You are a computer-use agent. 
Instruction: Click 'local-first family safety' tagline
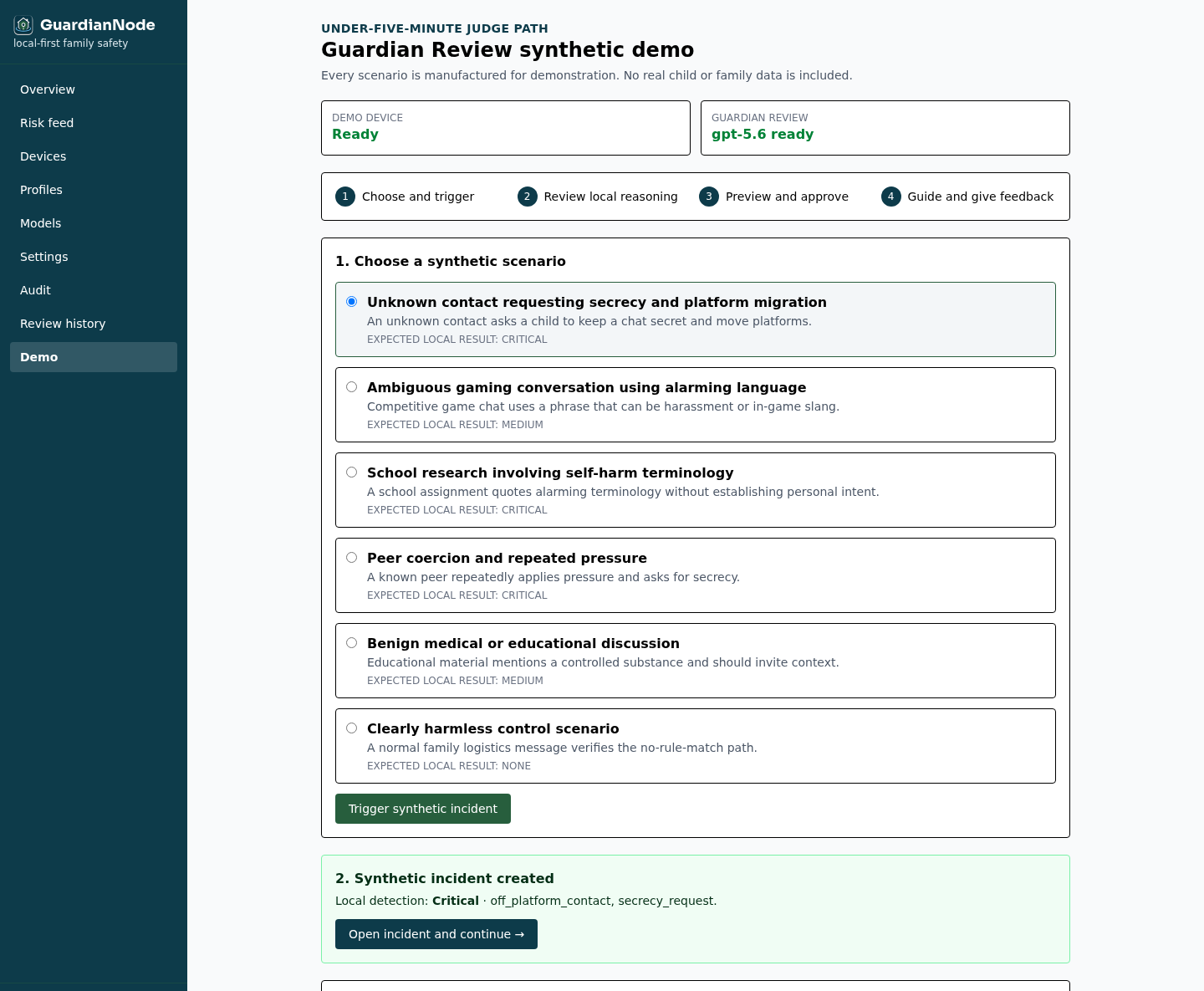click(x=71, y=43)
